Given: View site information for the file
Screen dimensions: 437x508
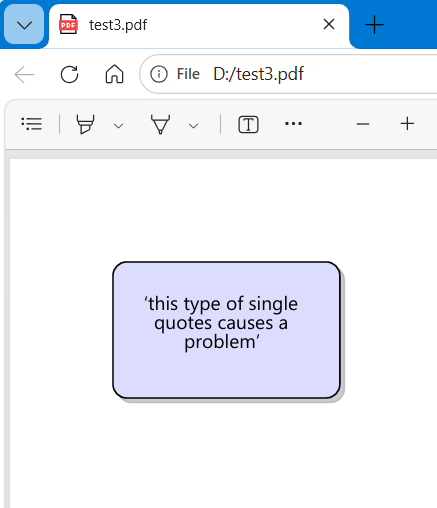Looking at the screenshot, I should point(159,74).
